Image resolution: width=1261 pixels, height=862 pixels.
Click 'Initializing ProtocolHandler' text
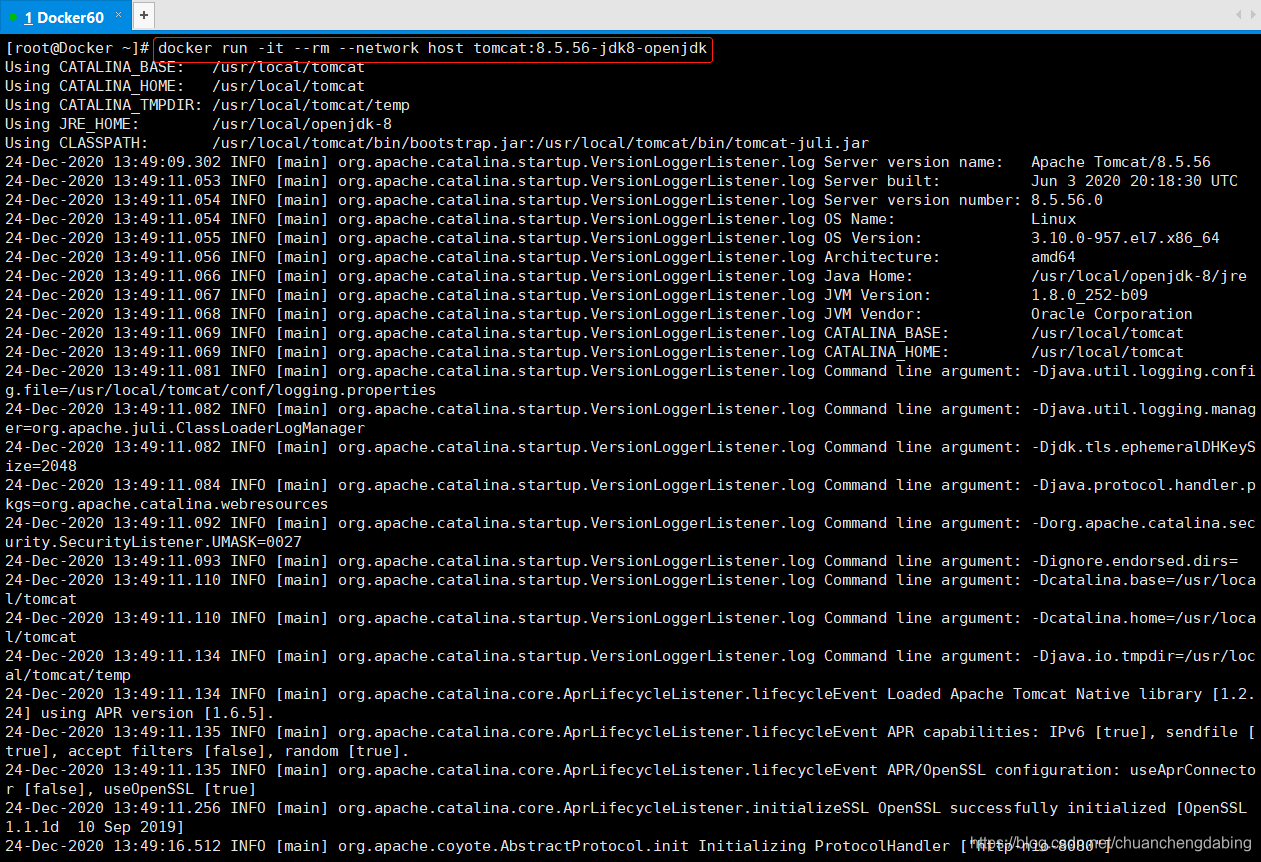click(825, 846)
